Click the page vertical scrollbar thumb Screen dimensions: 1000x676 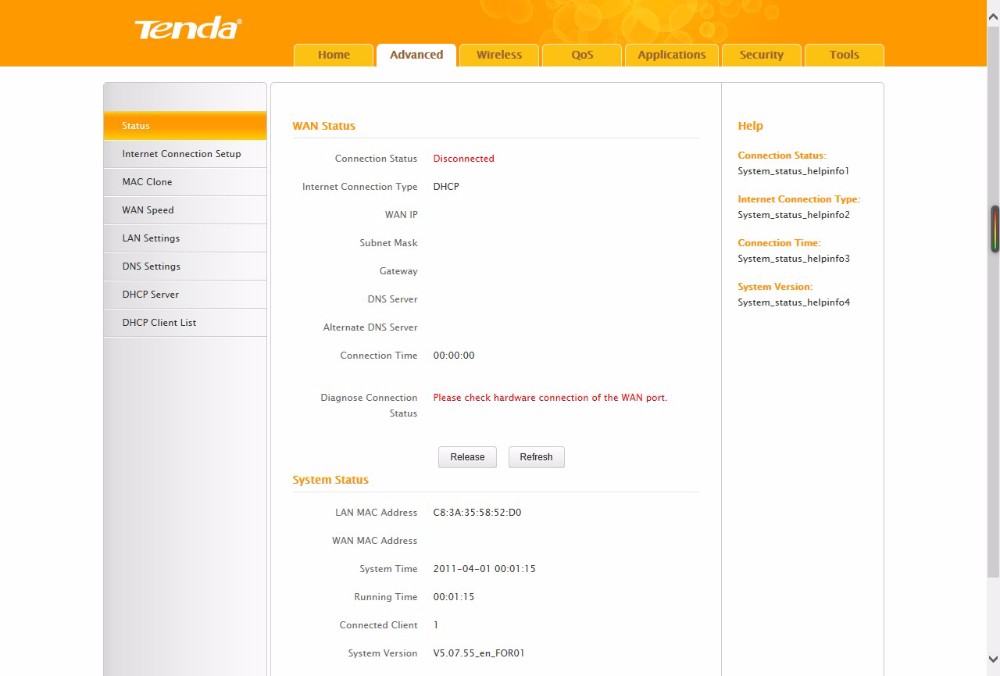tap(993, 300)
